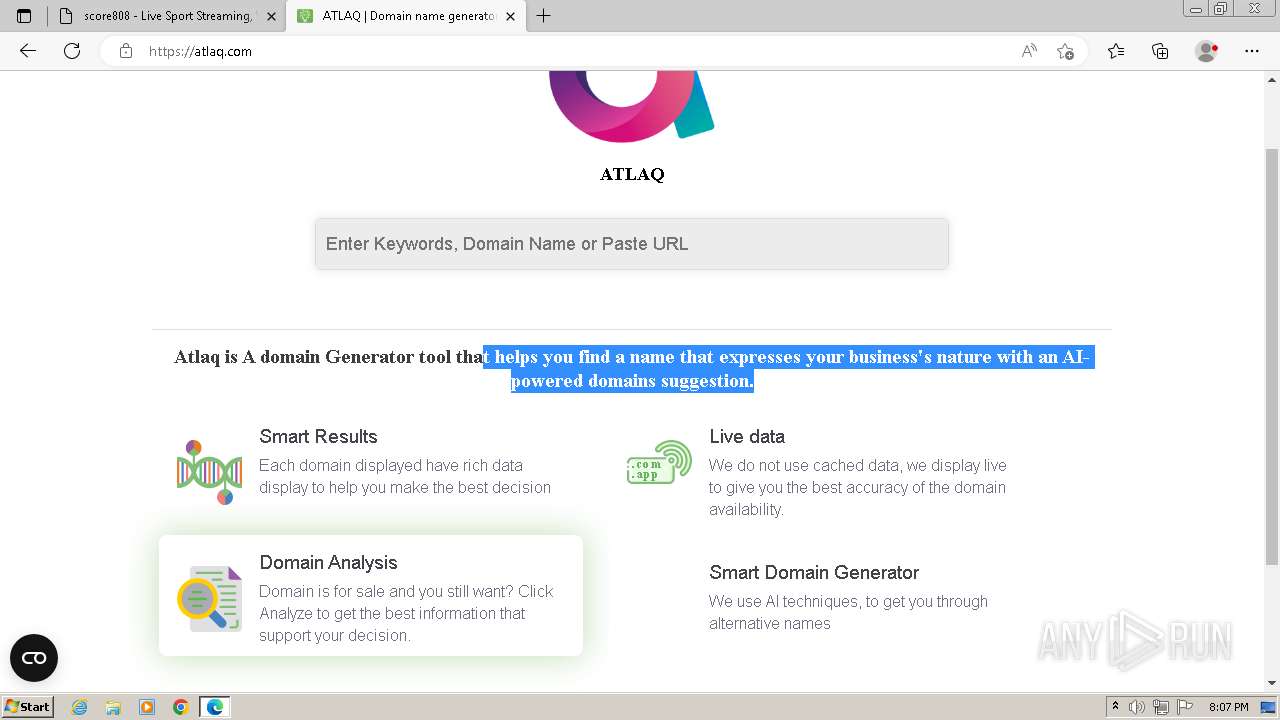Select the Smart Results heading

click(x=318, y=437)
